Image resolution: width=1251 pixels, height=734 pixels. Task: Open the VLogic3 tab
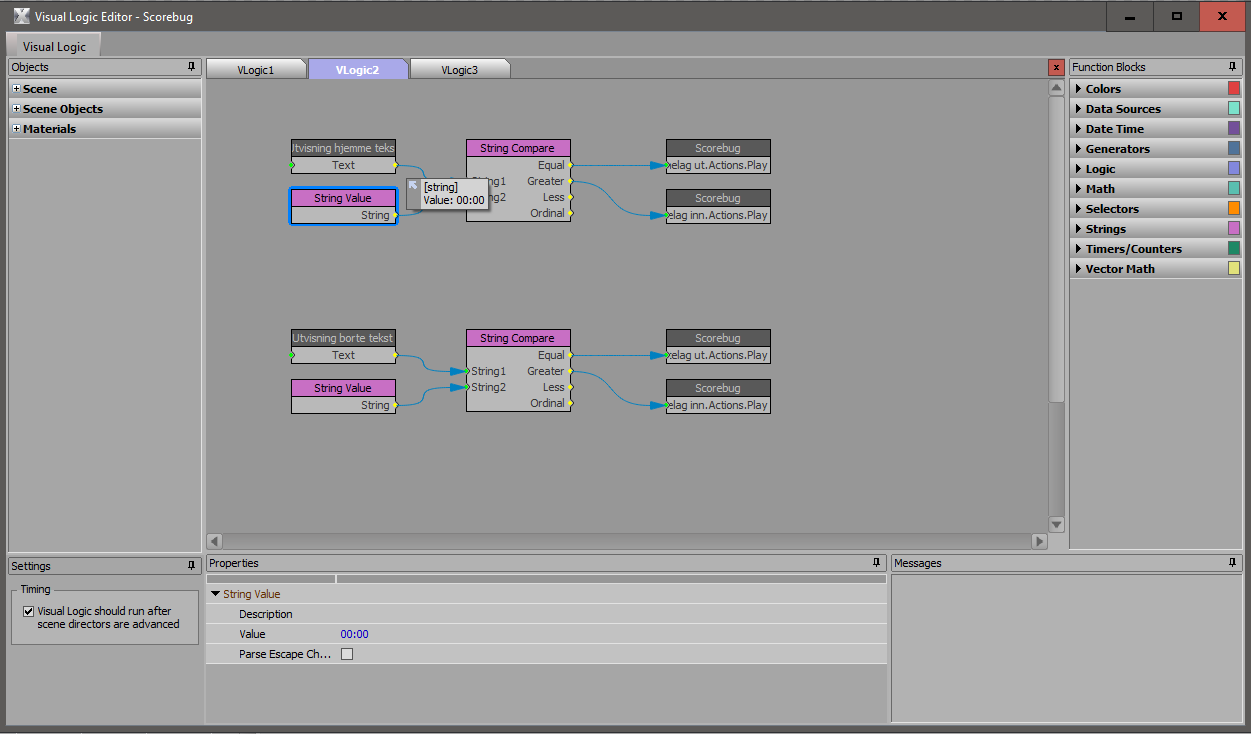click(459, 70)
